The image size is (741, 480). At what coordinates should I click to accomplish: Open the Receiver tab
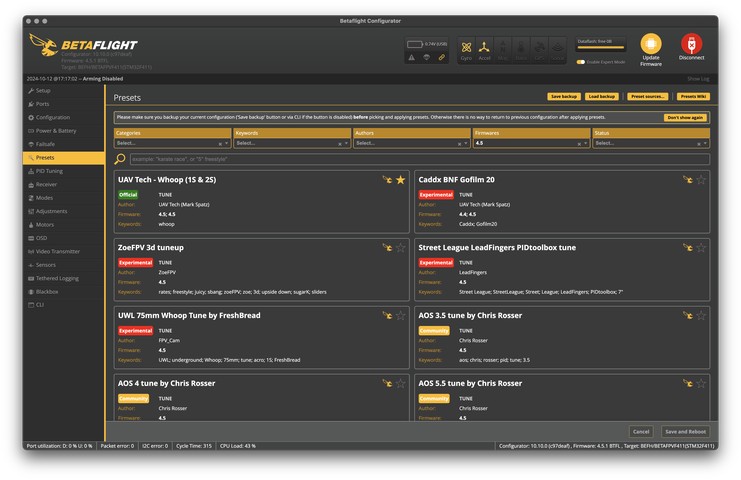pos(63,185)
